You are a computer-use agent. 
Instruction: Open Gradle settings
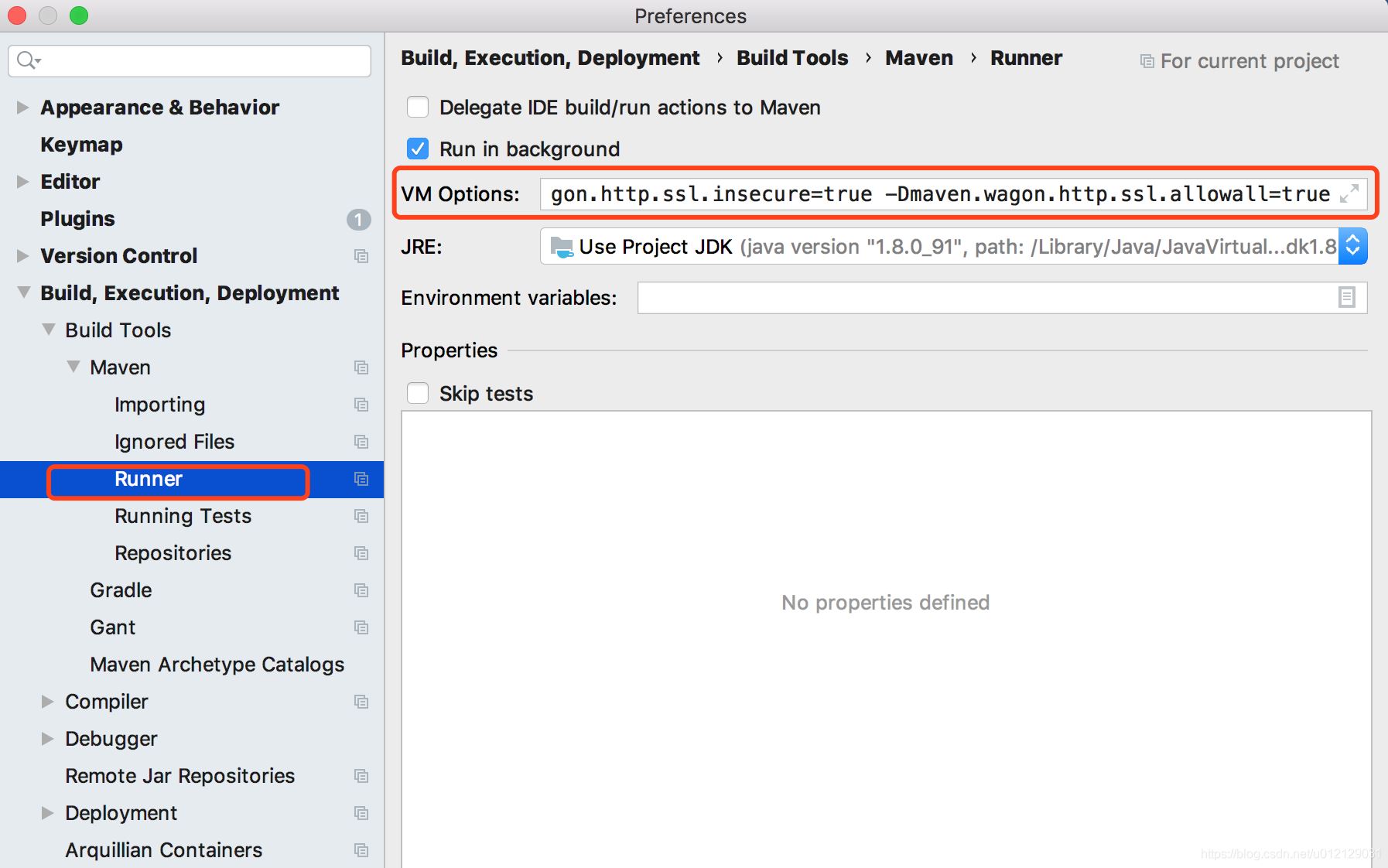pos(121,590)
